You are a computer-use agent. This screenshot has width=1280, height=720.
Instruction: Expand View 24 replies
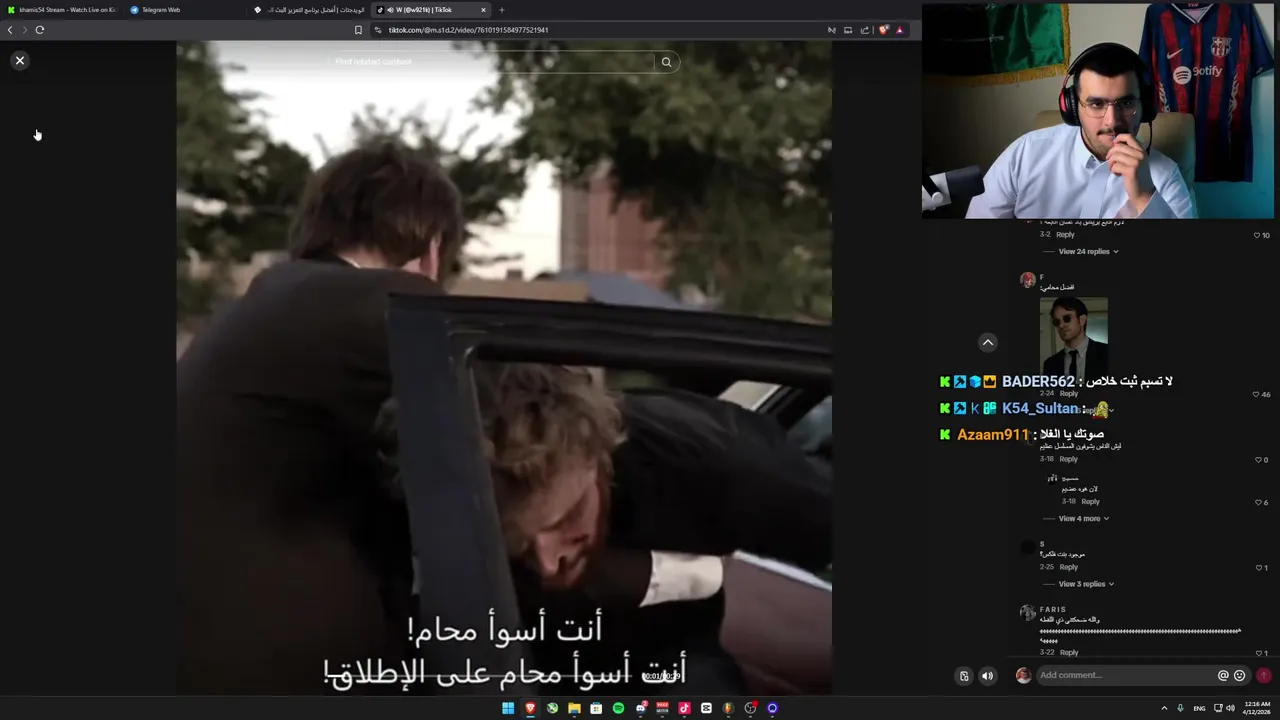pyautogui.click(x=1088, y=251)
